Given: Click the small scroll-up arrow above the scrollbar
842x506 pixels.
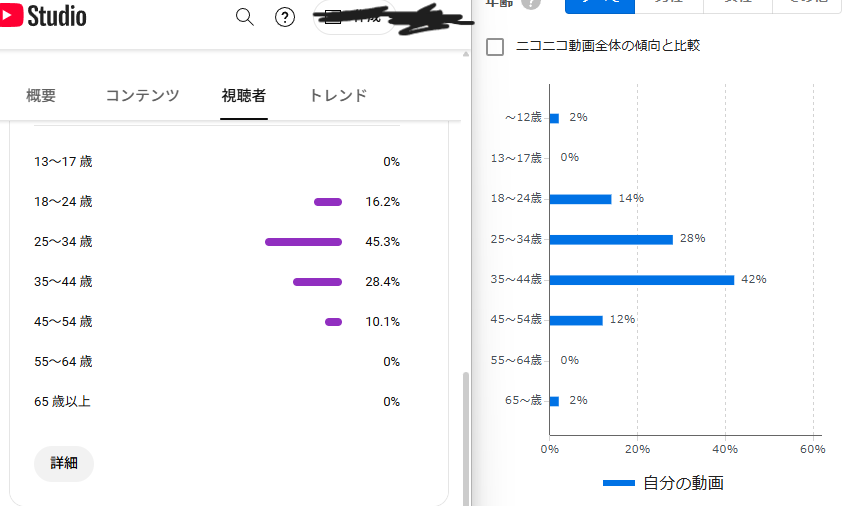Looking at the screenshot, I should 466,54.
